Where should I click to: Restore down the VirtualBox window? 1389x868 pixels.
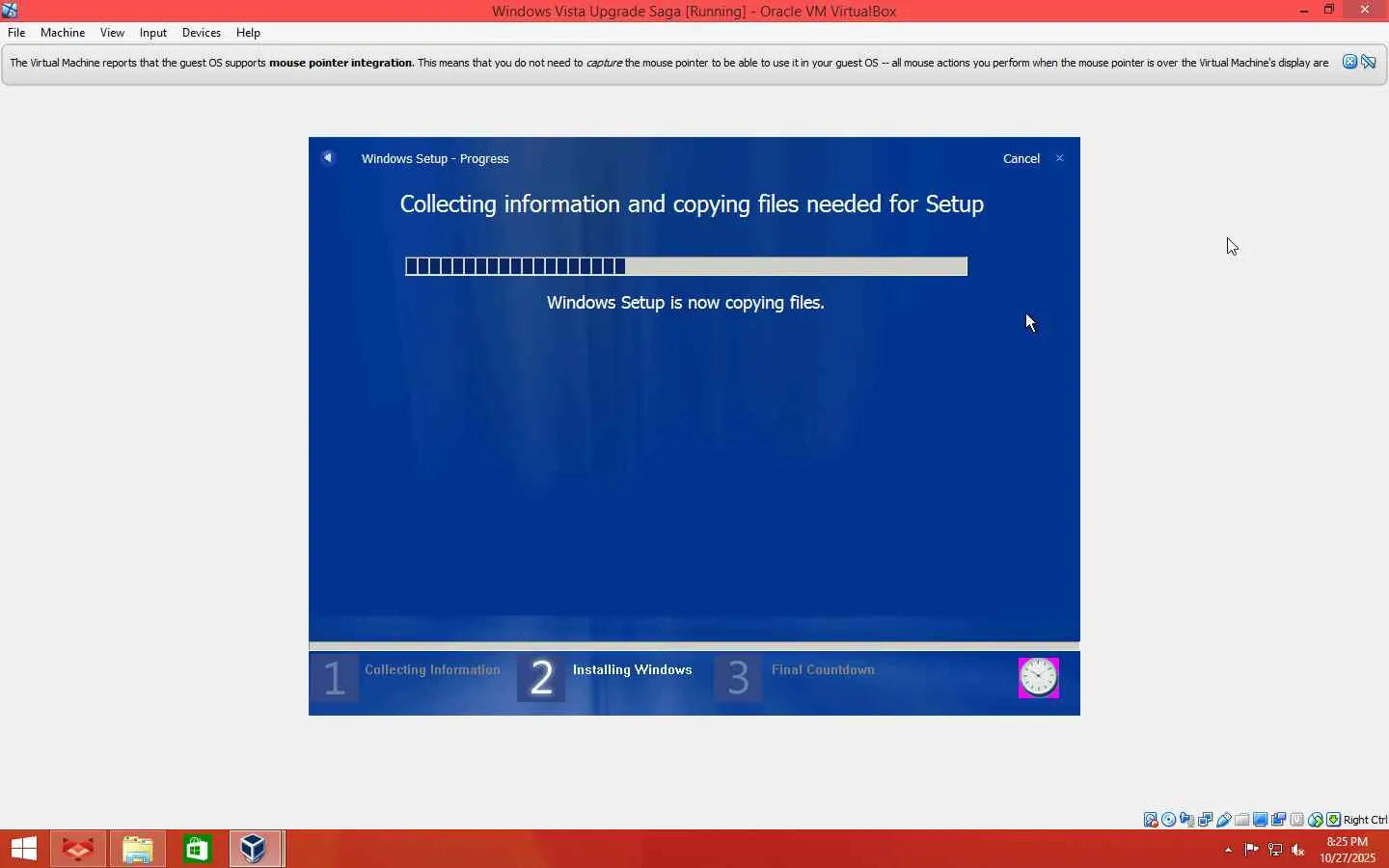pos(1329,11)
